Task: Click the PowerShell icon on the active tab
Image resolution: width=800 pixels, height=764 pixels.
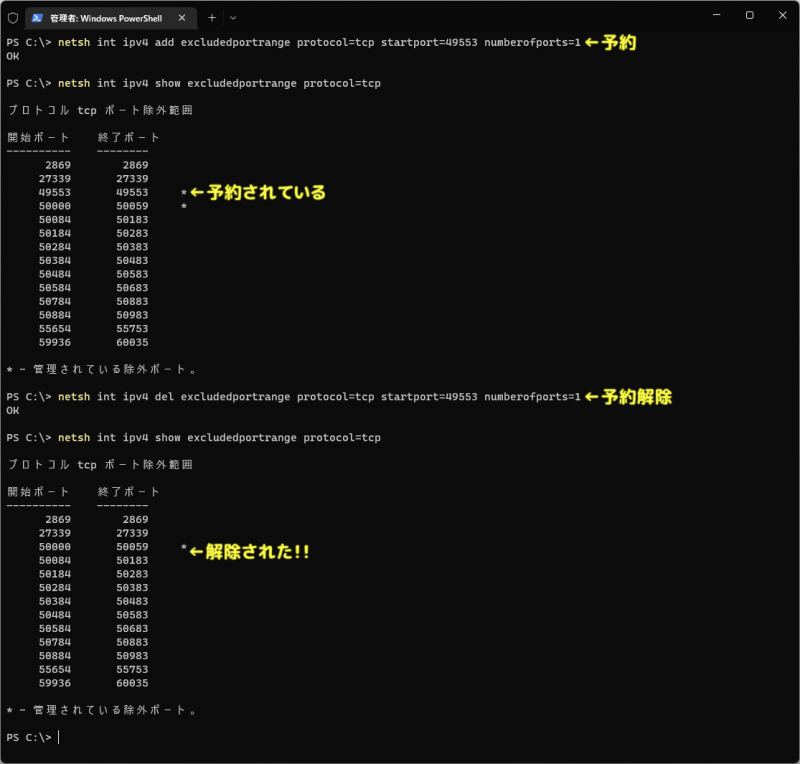Action: click(x=37, y=17)
